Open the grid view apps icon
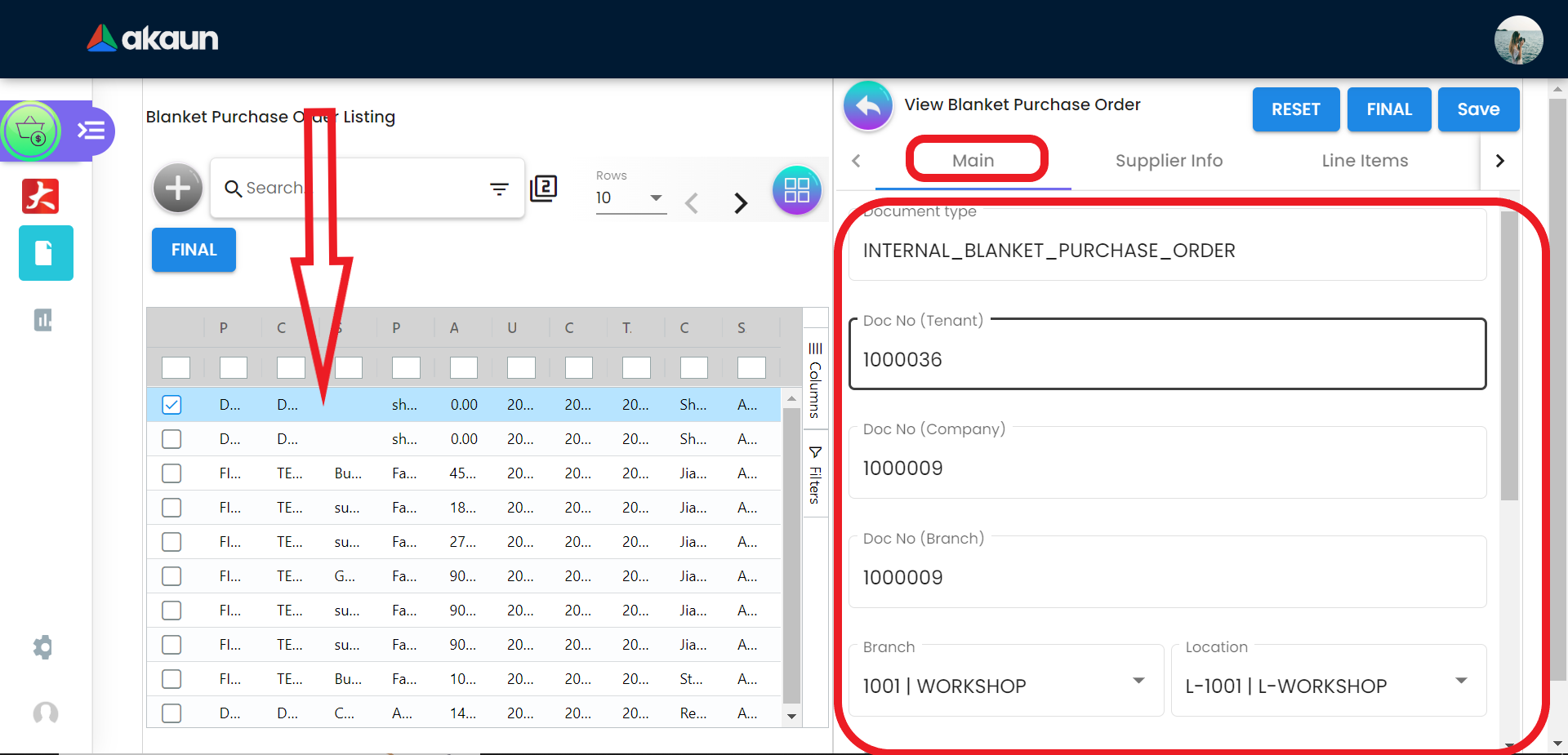 click(x=796, y=190)
